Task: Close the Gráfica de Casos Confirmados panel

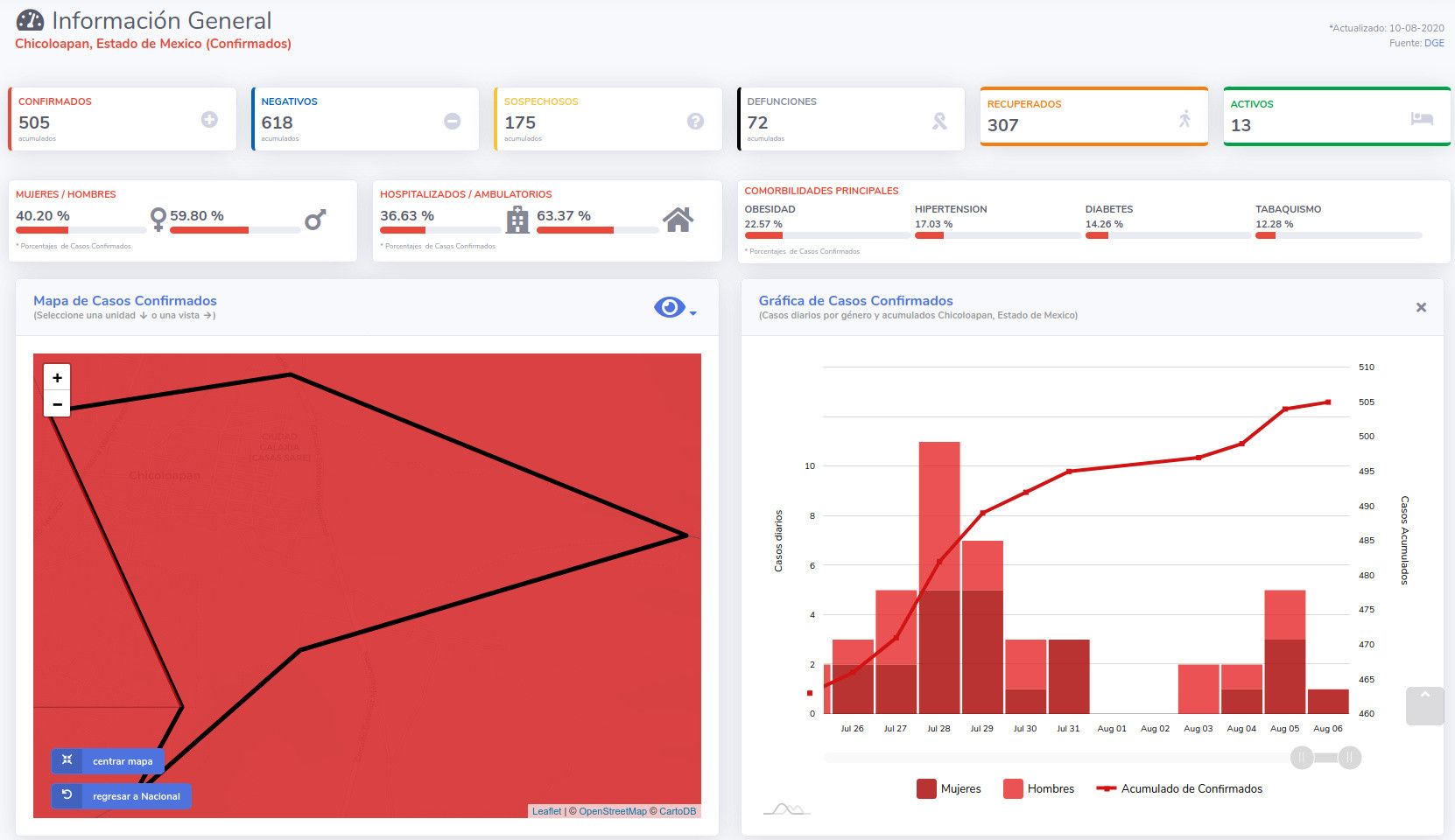Action: pos(1421,307)
